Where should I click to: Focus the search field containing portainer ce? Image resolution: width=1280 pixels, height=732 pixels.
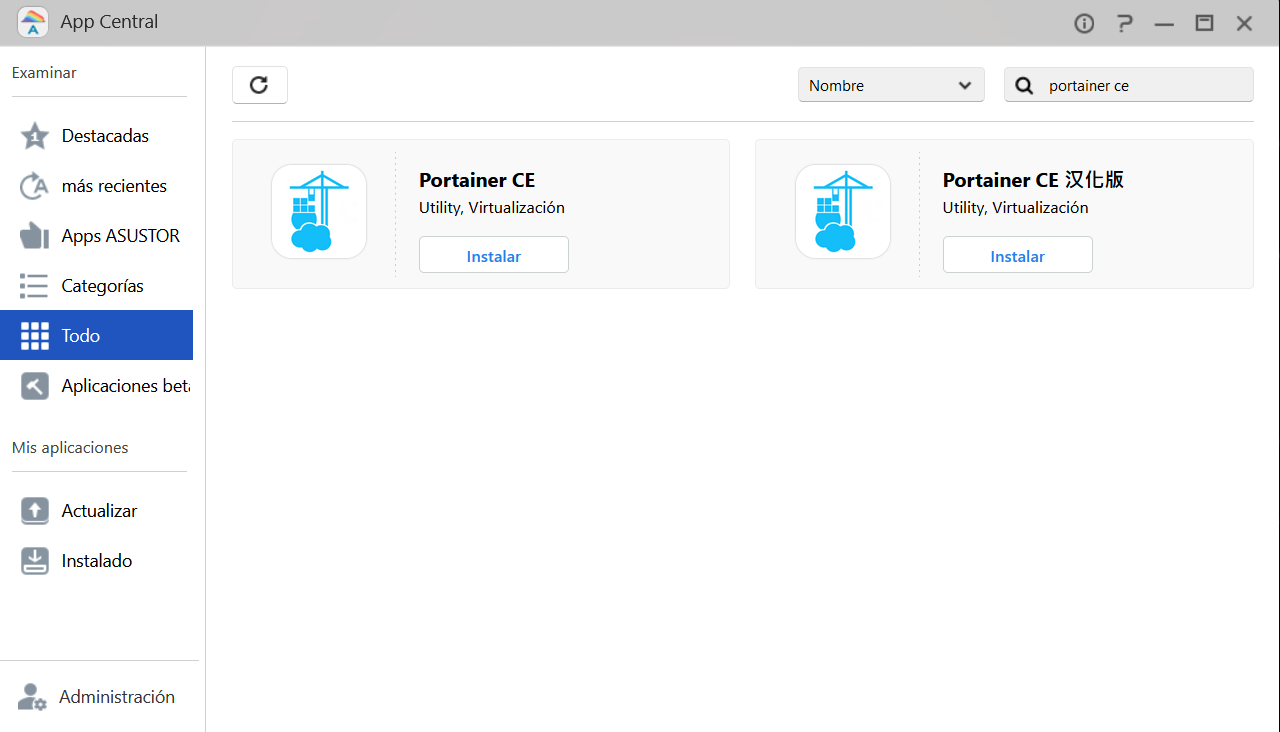pos(1142,86)
